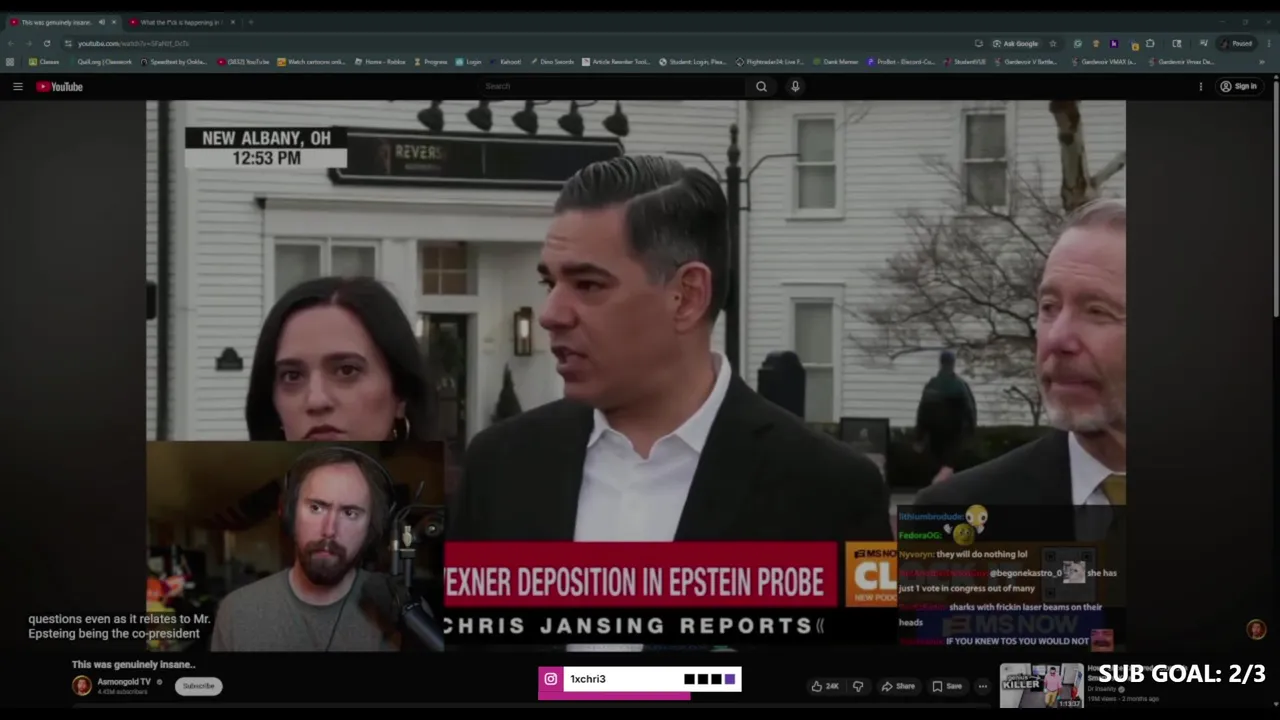1280x720 pixels.
Task: Click the YouTube logo to go home
Action: (x=60, y=87)
